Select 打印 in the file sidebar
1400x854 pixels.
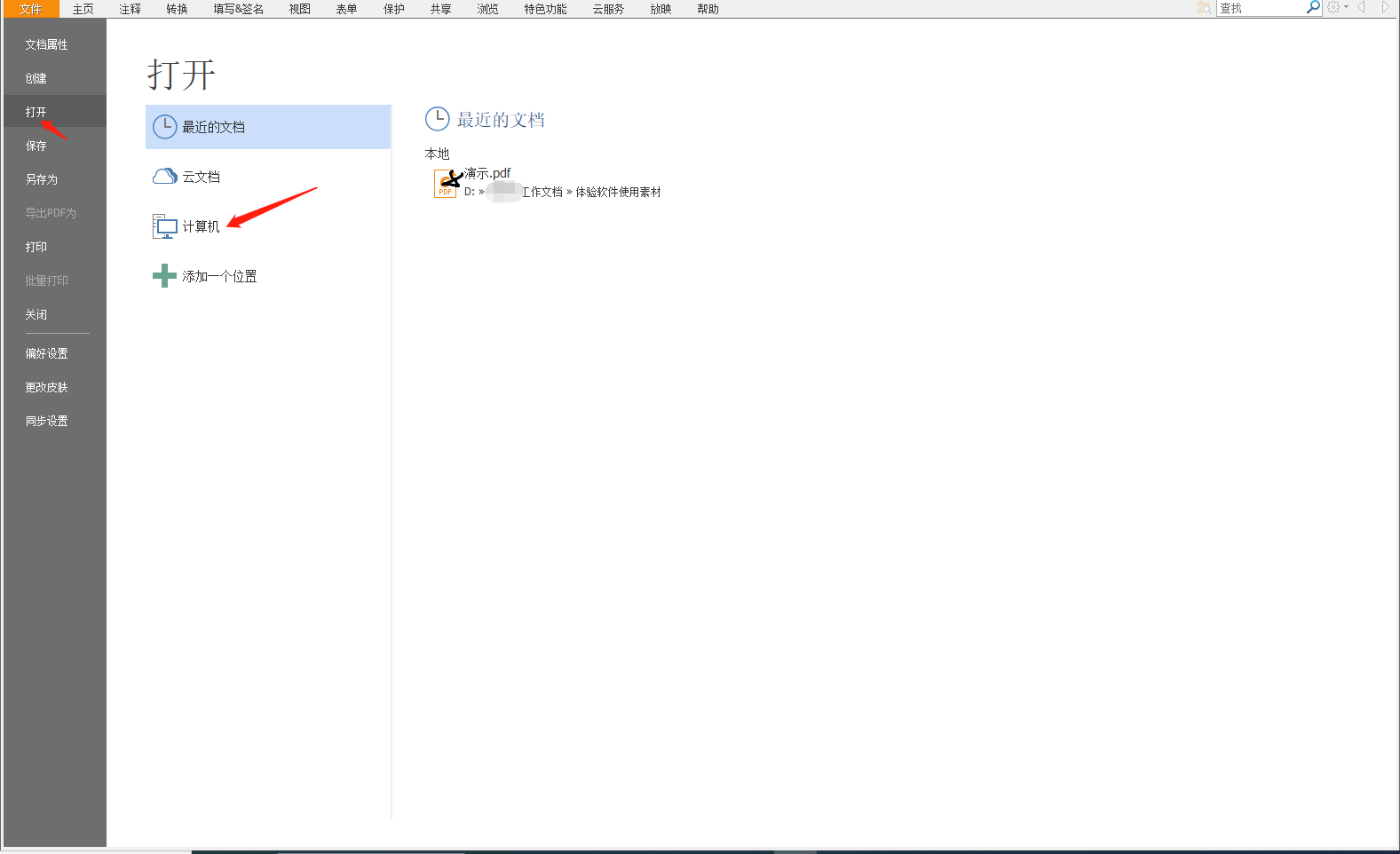point(36,247)
